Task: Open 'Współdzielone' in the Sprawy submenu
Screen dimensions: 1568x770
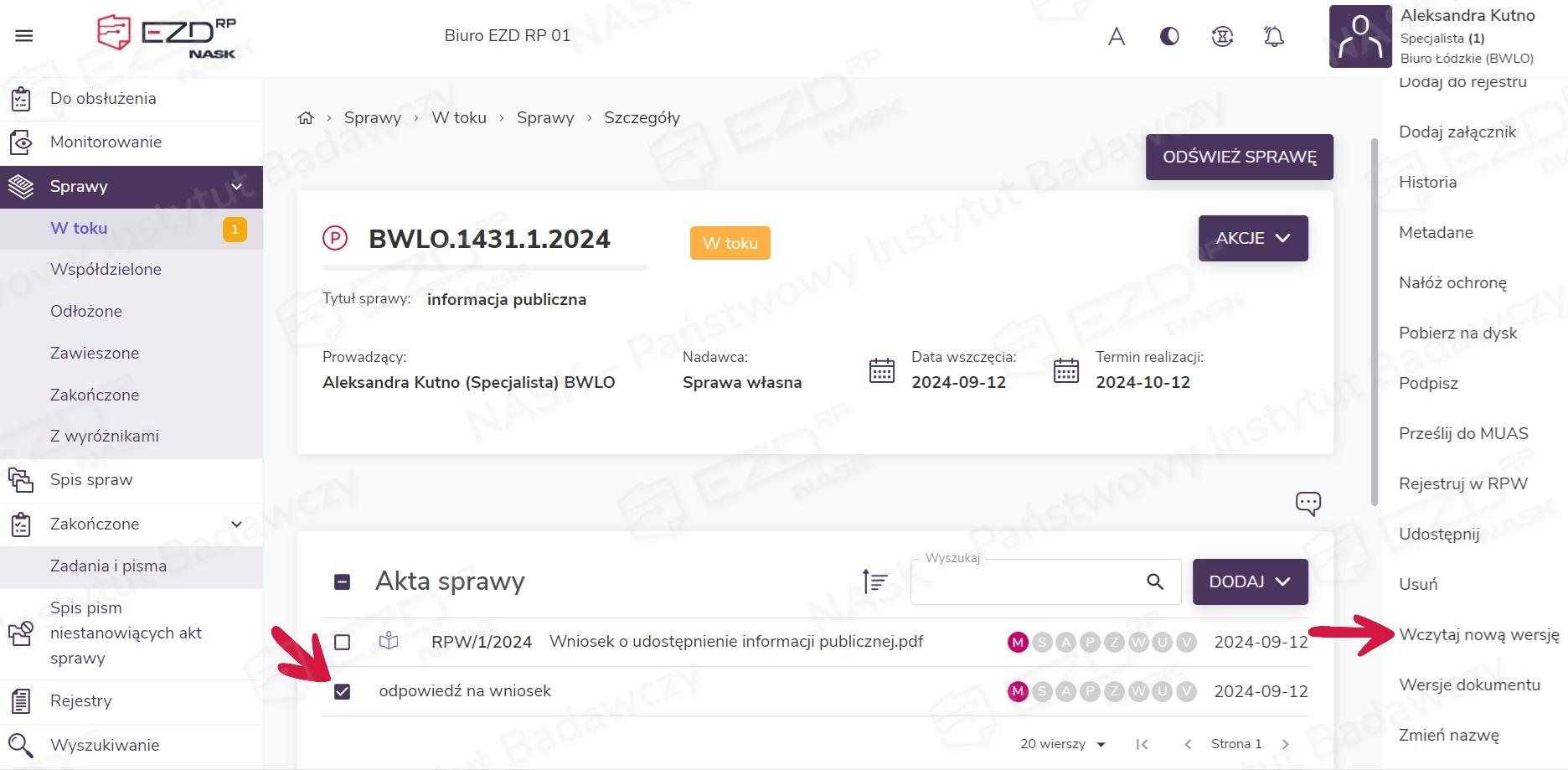Action: click(x=106, y=269)
